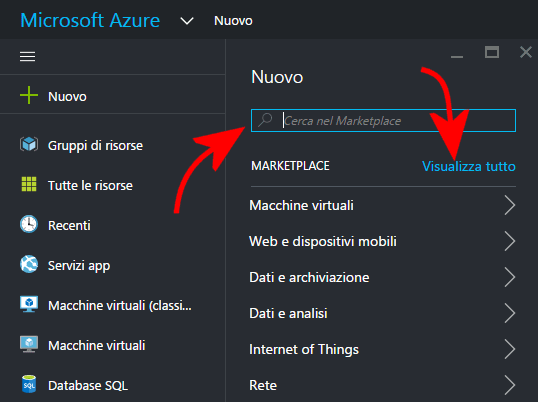Click the Recenti clock icon

click(29, 224)
